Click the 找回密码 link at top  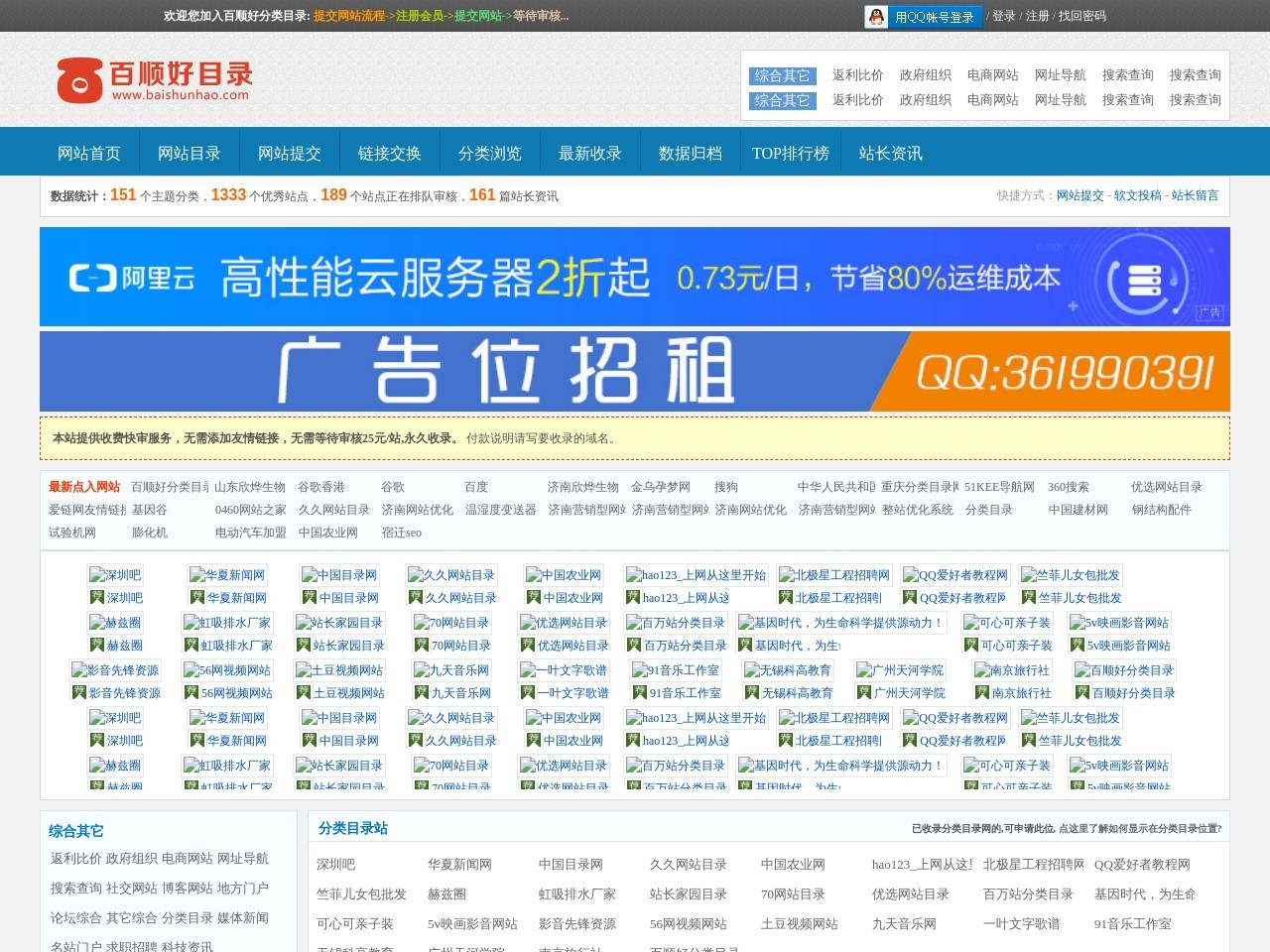click(x=1081, y=16)
